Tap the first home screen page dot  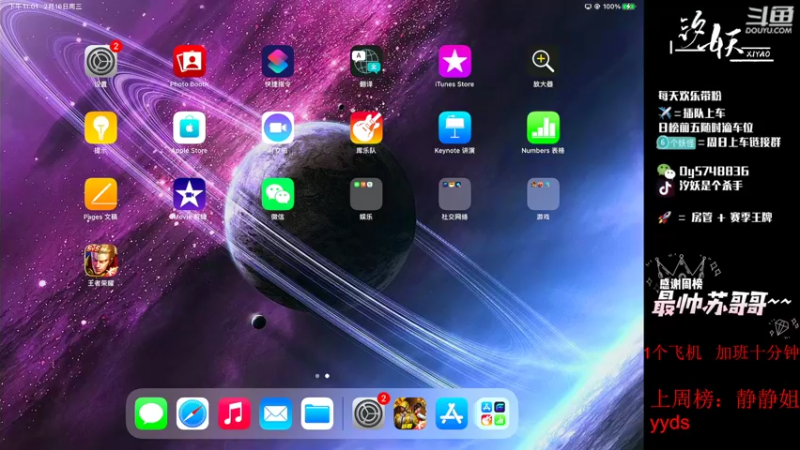pyautogui.click(x=317, y=376)
